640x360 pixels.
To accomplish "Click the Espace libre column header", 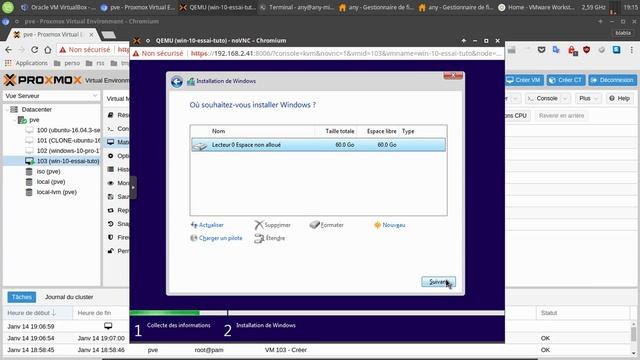I will click(x=381, y=131).
